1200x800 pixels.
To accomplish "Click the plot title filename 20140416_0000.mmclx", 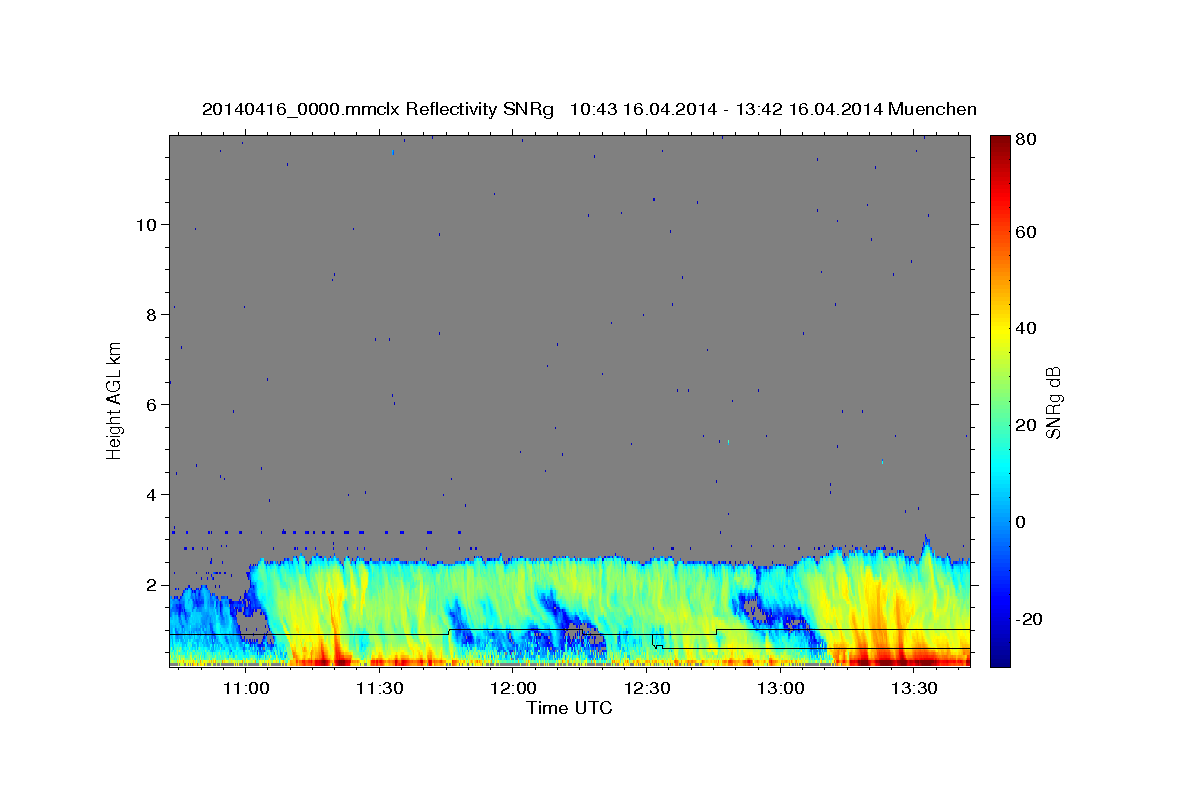I will (x=301, y=109).
